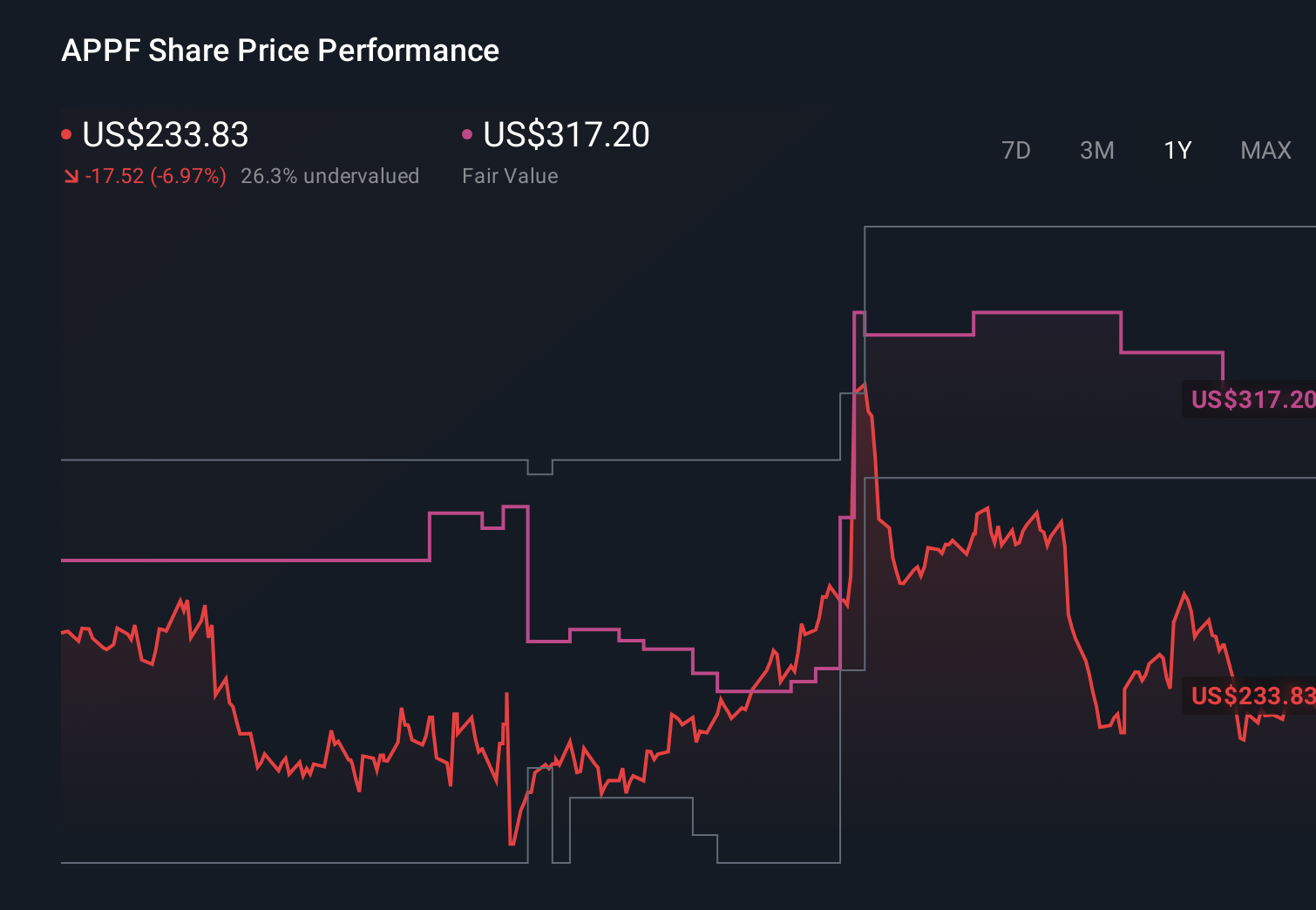This screenshot has width=1316, height=910.
Task: Click the -17.52 (-6.97%) change indicator
Action: click(x=153, y=175)
